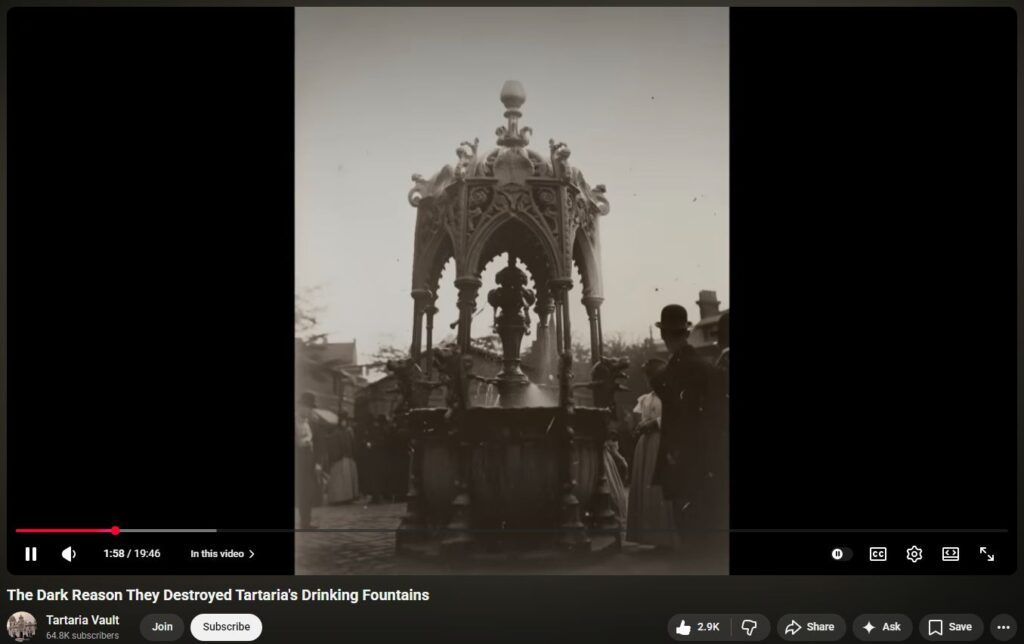This screenshot has width=1024, height=644.
Task: Click the Tartaria Vault channel name
Action: (x=82, y=620)
